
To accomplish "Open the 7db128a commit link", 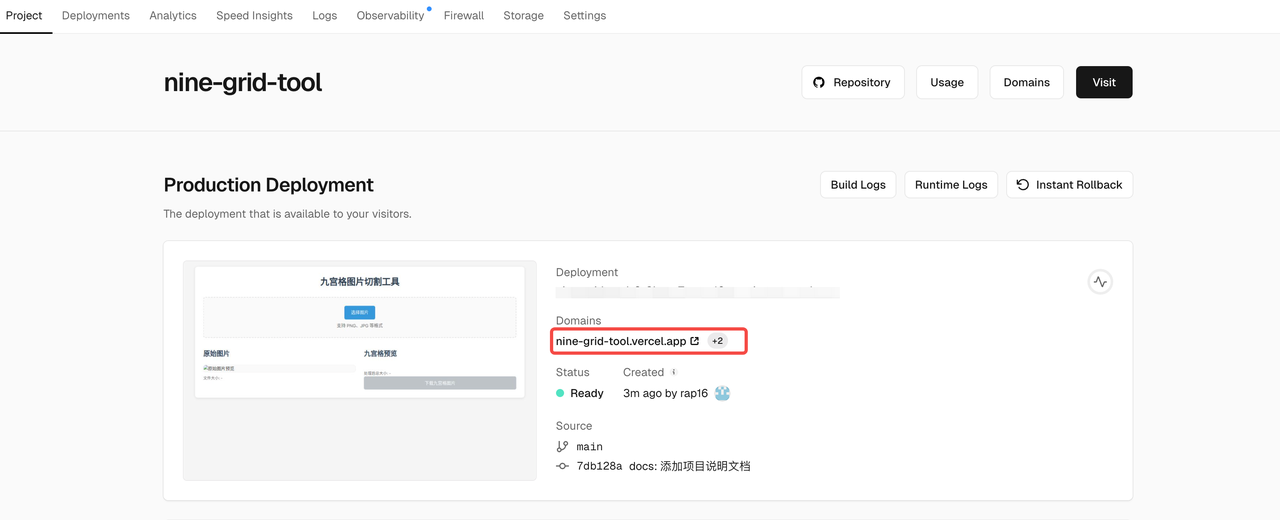I will tap(599, 466).
